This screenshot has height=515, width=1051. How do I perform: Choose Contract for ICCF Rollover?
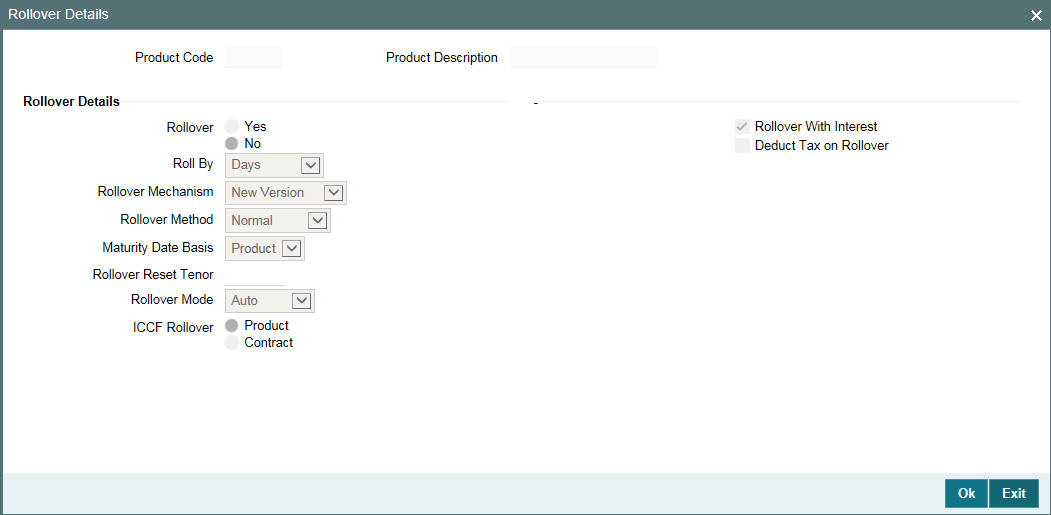(x=232, y=343)
